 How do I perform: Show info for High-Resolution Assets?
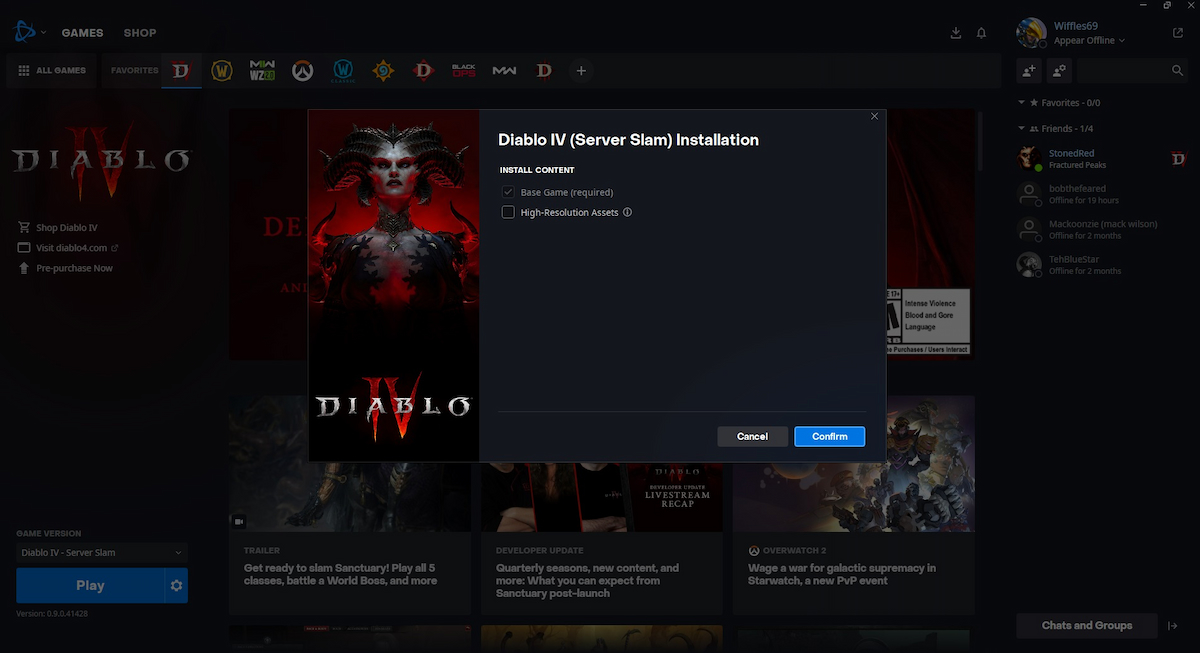point(627,212)
